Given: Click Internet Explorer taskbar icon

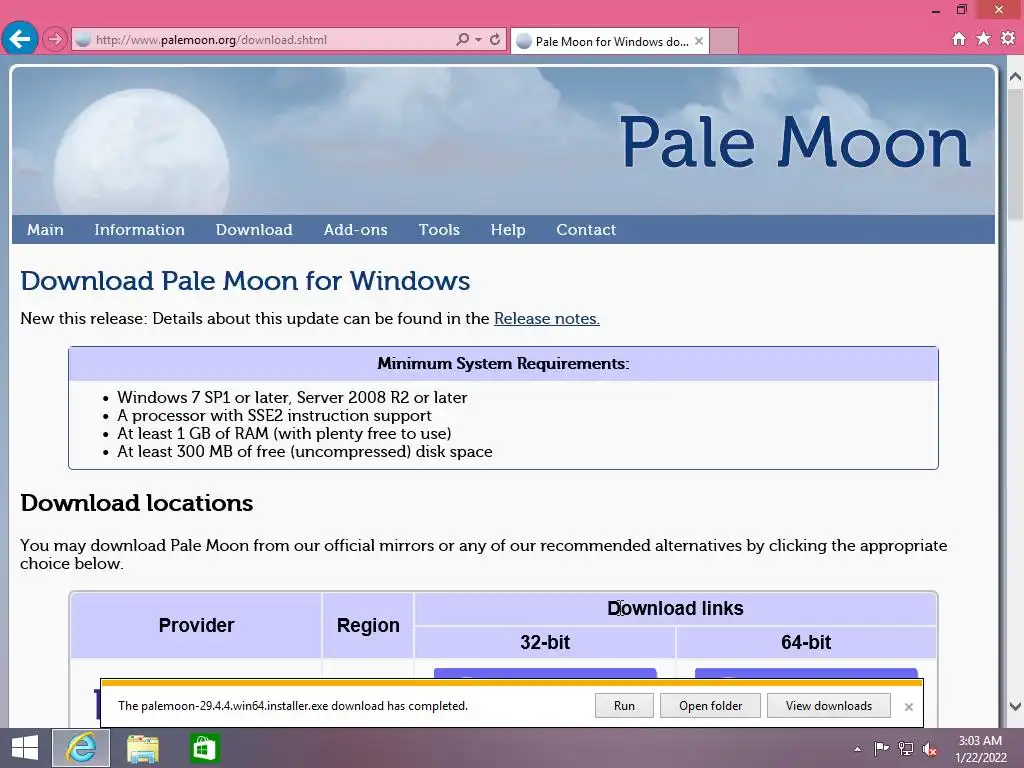Looking at the screenshot, I should (x=81, y=748).
